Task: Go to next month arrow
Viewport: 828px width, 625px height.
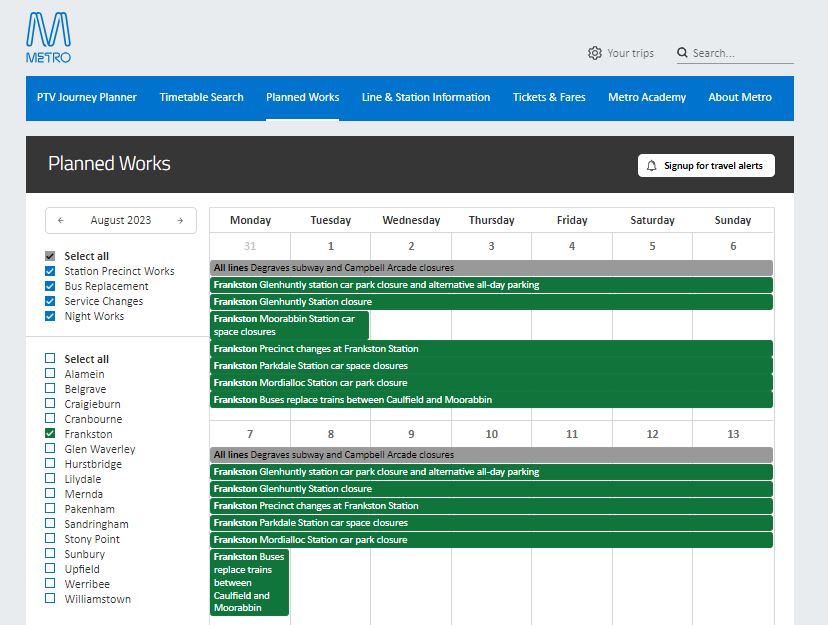Action: click(180, 221)
